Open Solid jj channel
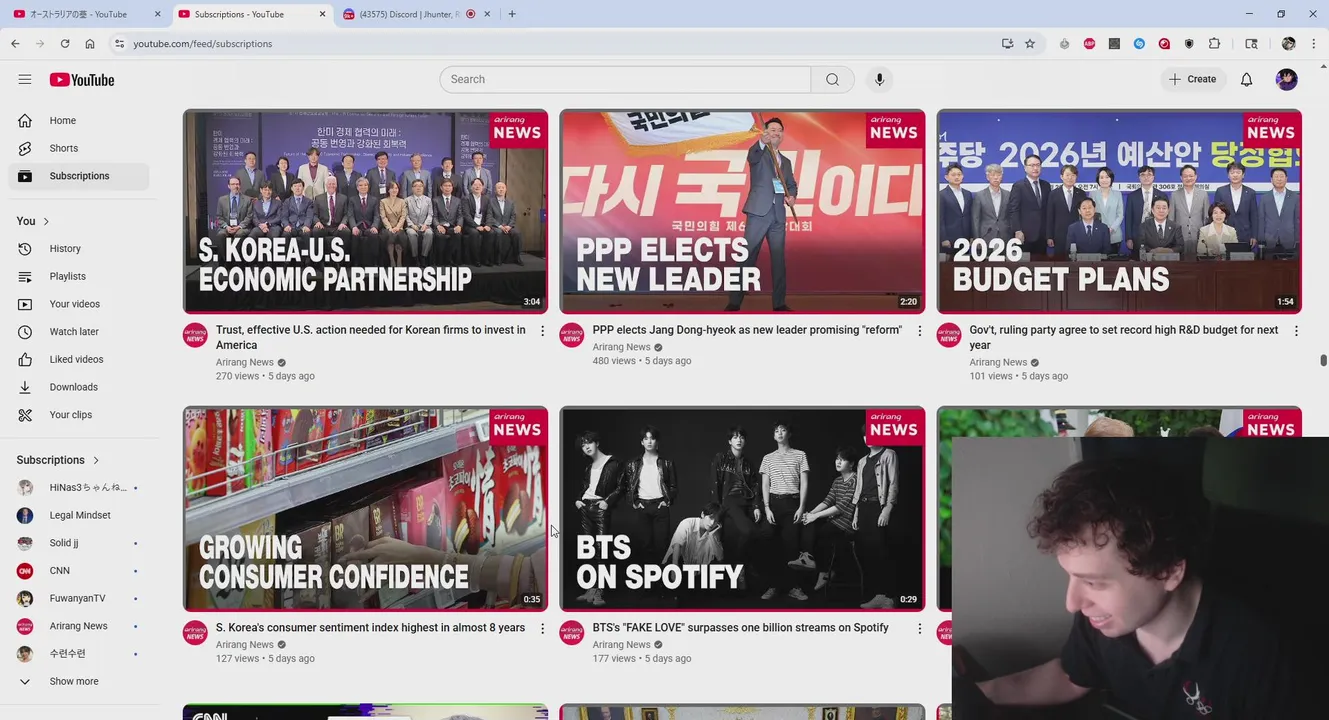The image size is (1329, 720). pyautogui.click(x=79, y=543)
